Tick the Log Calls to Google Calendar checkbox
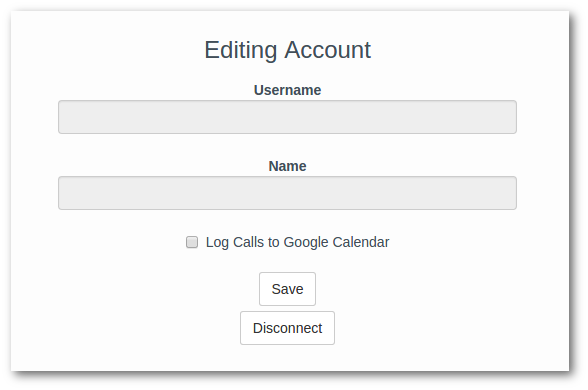The width and height of the screenshot is (588, 390). 192,242
